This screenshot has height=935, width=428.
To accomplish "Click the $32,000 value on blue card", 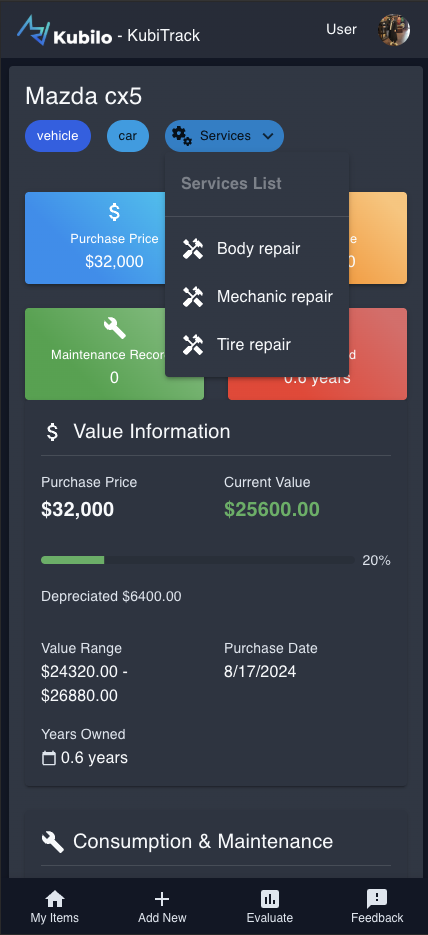I will [x=114, y=261].
